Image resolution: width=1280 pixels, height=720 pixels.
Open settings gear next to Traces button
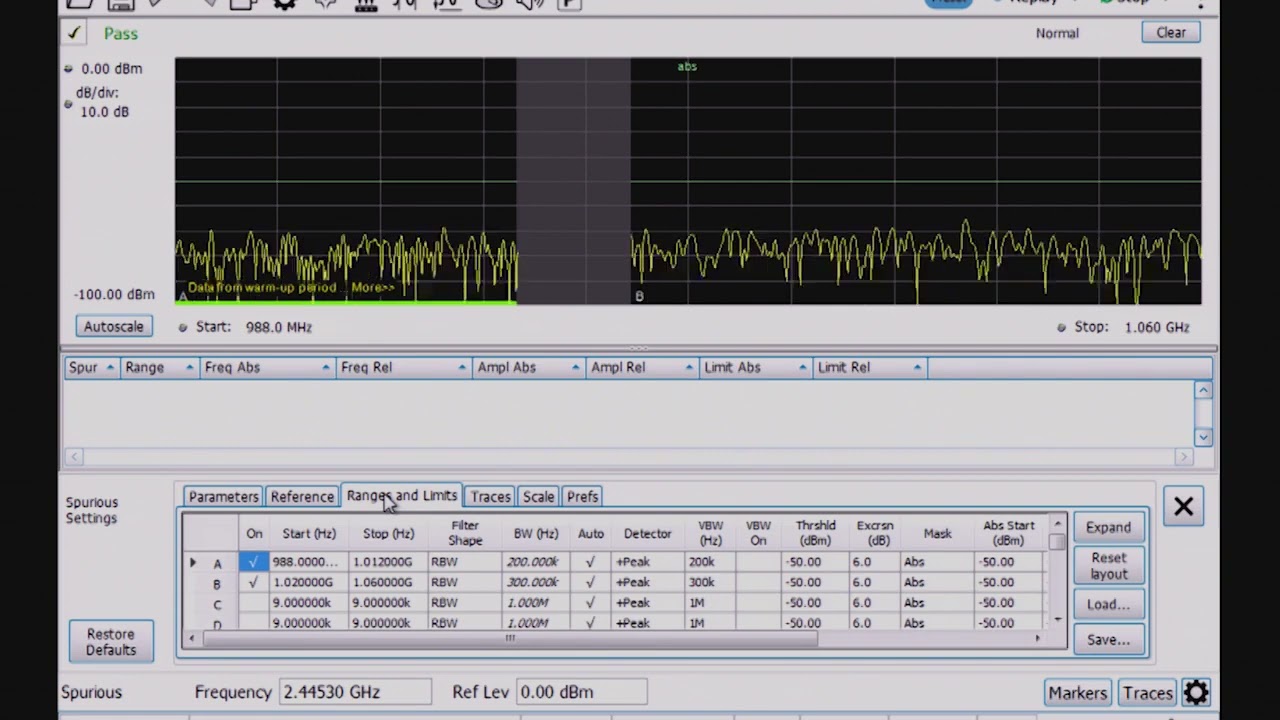click(x=1196, y=692)
